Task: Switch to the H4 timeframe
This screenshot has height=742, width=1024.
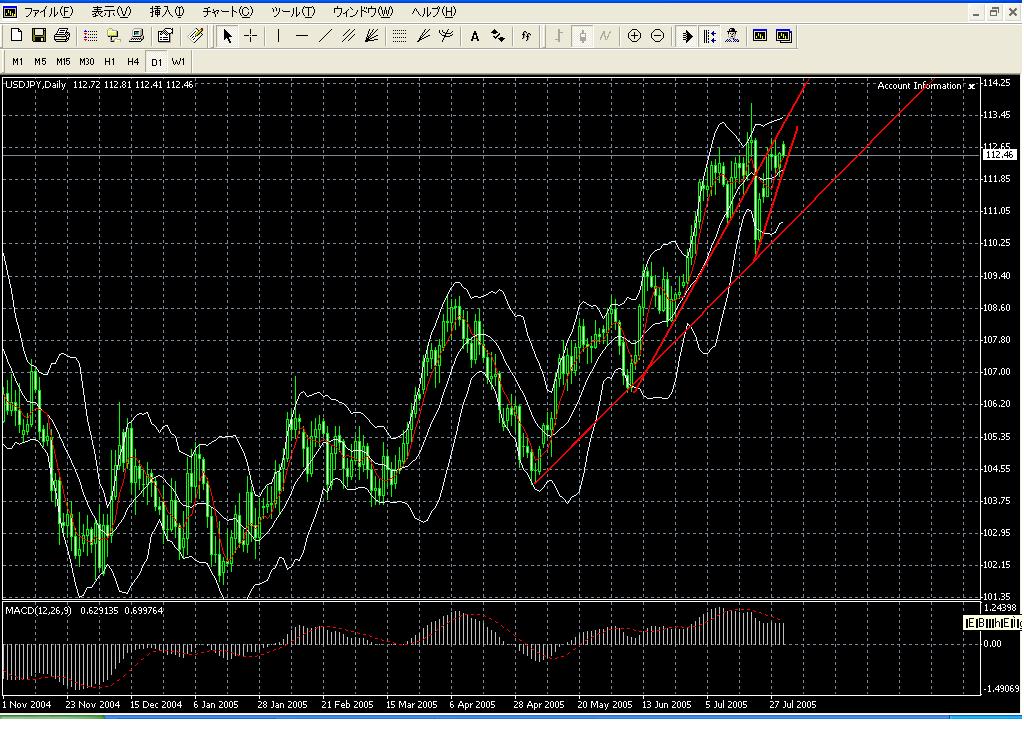Action: (x=133, y=61)
